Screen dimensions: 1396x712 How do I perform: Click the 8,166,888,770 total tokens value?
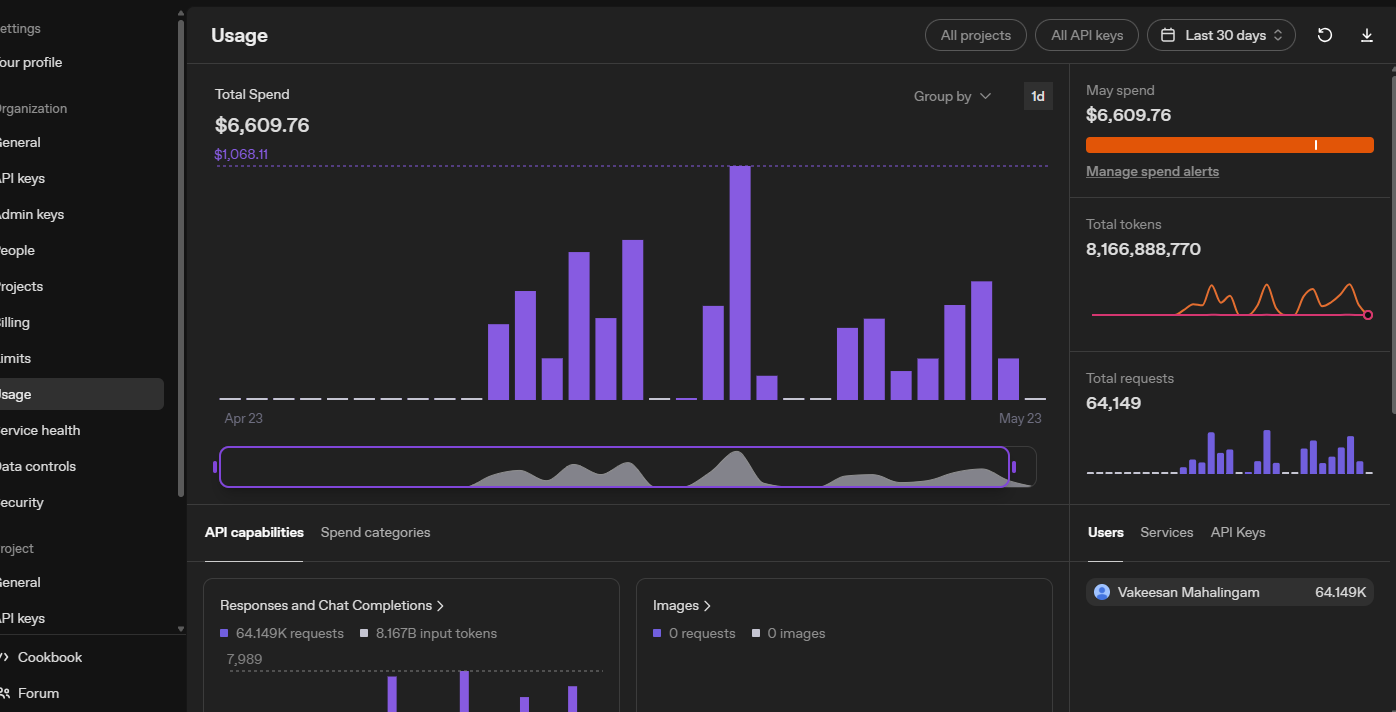[x=1143, y=249]
